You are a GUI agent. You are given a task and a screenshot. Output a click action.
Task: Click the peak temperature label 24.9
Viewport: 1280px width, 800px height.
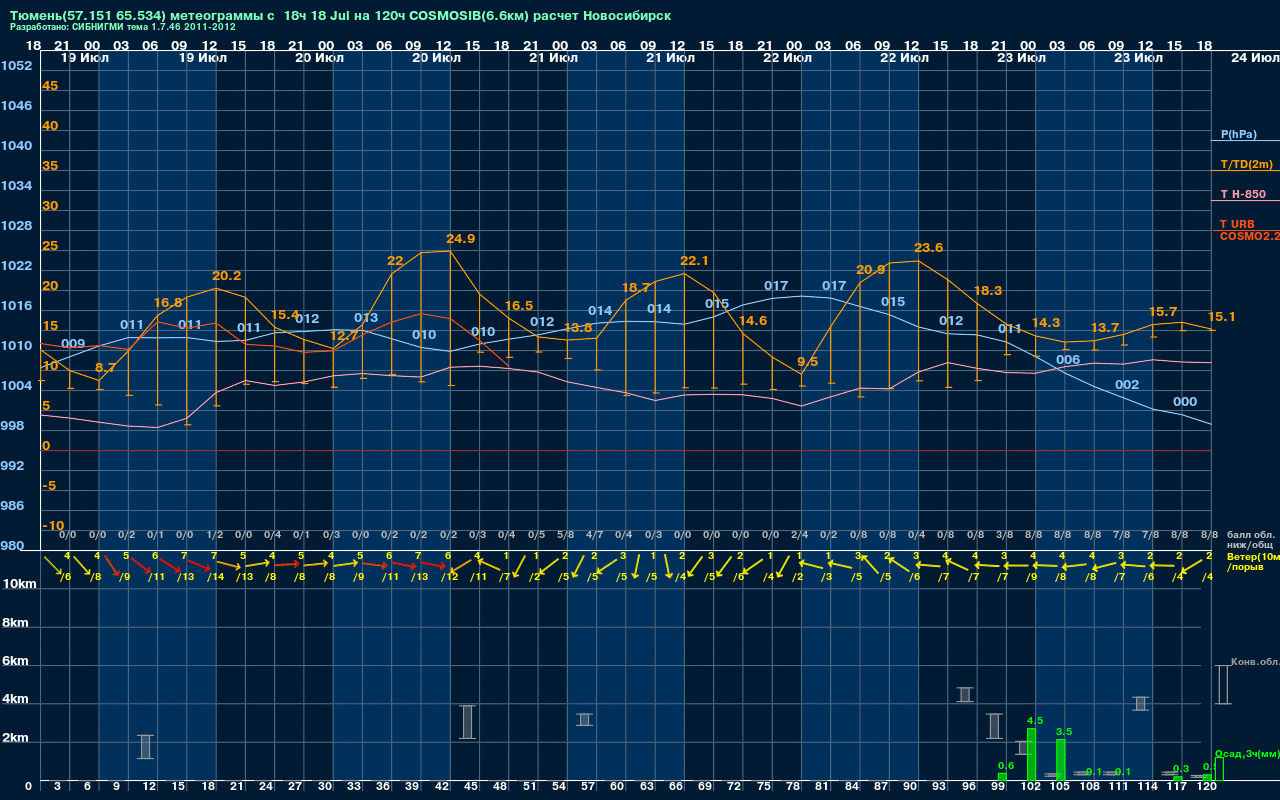pyautogui.click(x=461, y=239)
